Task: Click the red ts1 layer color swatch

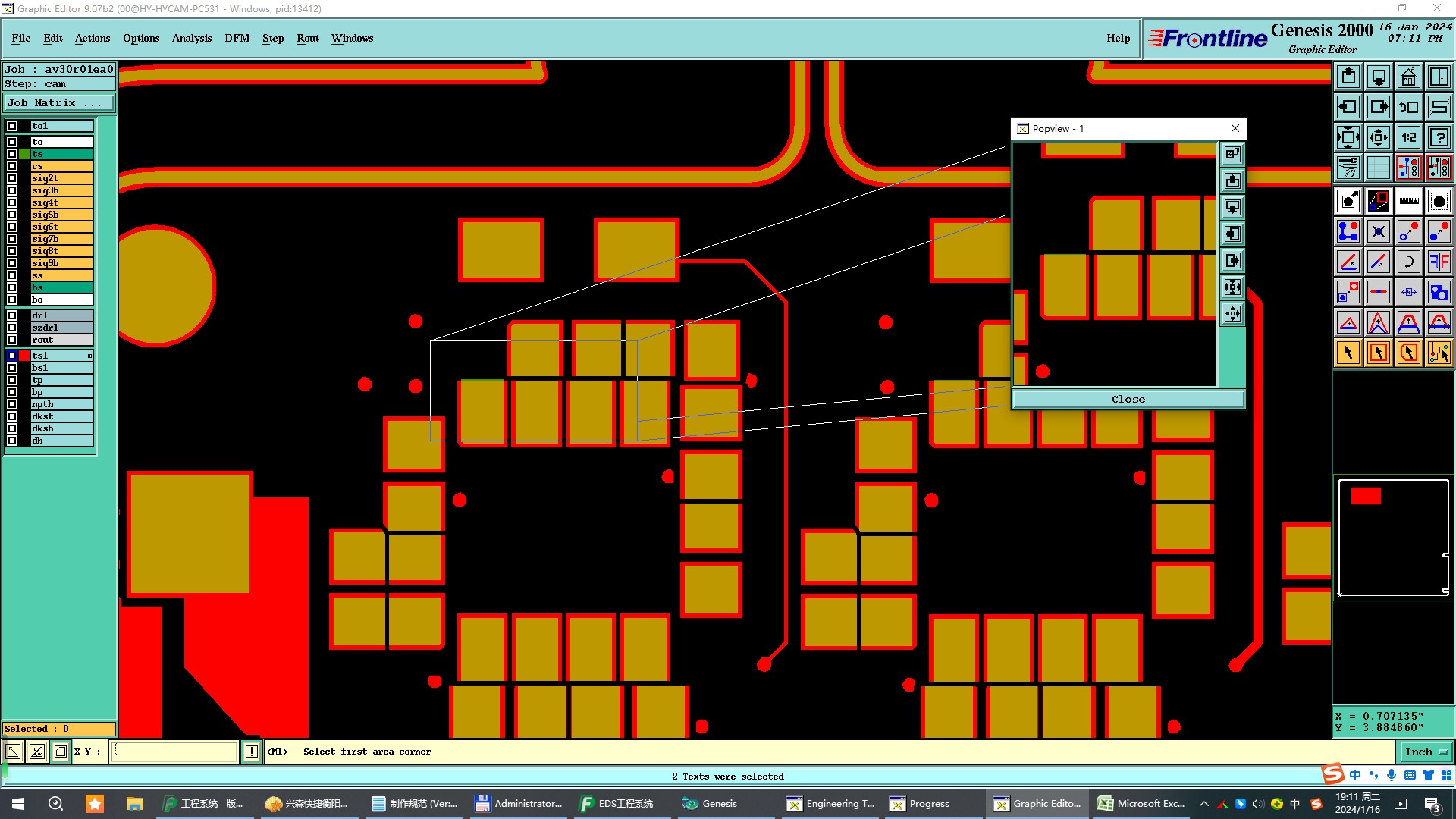Action: point(24,356)
